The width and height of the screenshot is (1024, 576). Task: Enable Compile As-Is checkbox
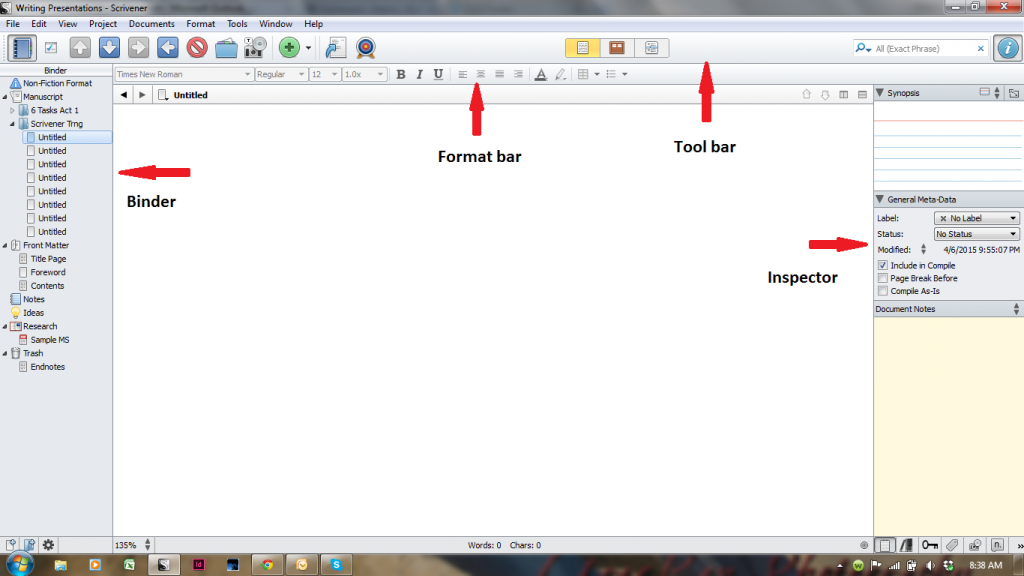coord(883,291)
